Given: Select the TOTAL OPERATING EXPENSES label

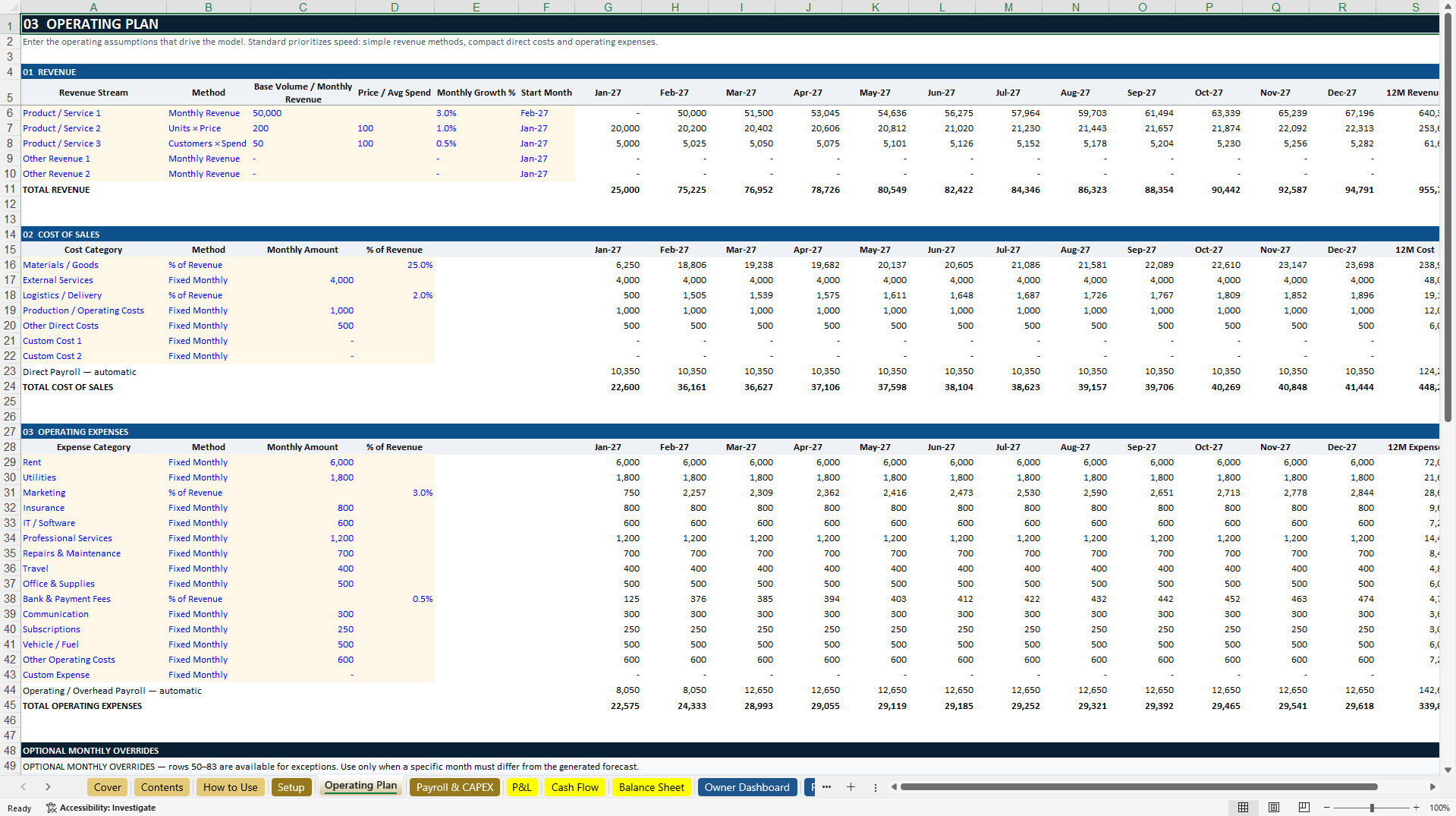Looking at the screenshot, I should (82, 706).
